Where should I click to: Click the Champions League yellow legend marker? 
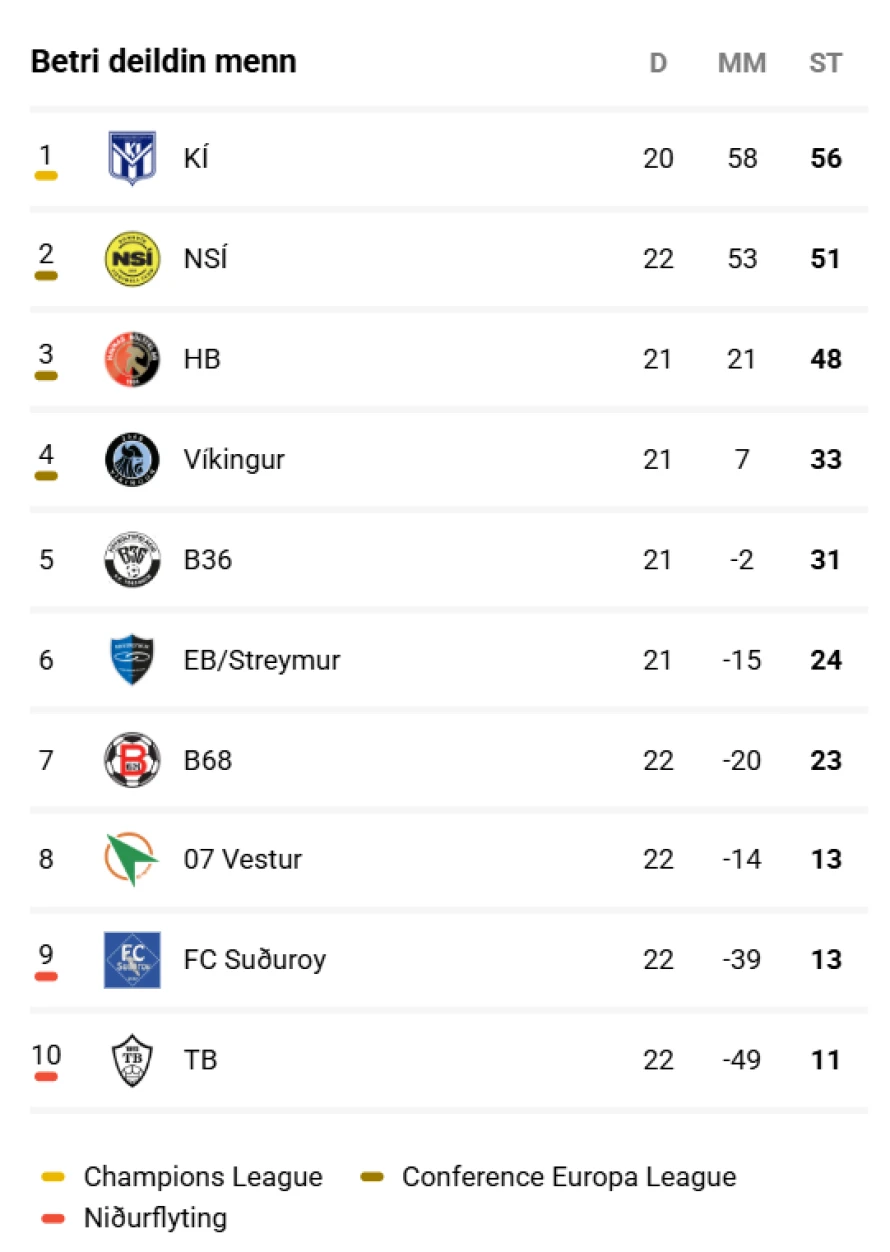click(53, 1177)
